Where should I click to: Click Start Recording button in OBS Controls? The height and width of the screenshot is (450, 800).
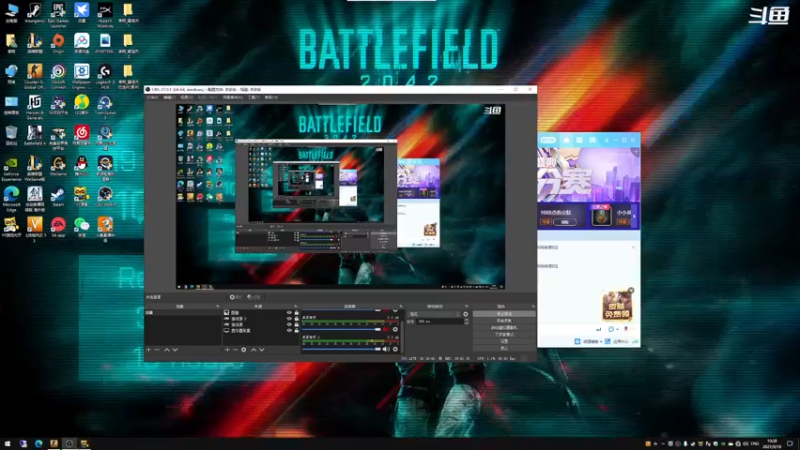click(x=504, y=320)
